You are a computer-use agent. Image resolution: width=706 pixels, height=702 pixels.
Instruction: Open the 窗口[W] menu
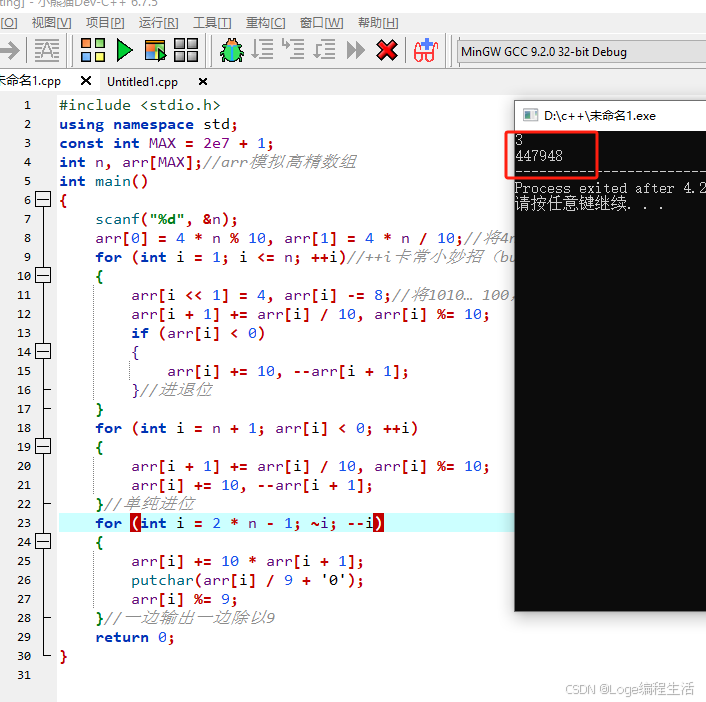pyautogui.click(x=321, y=23)
